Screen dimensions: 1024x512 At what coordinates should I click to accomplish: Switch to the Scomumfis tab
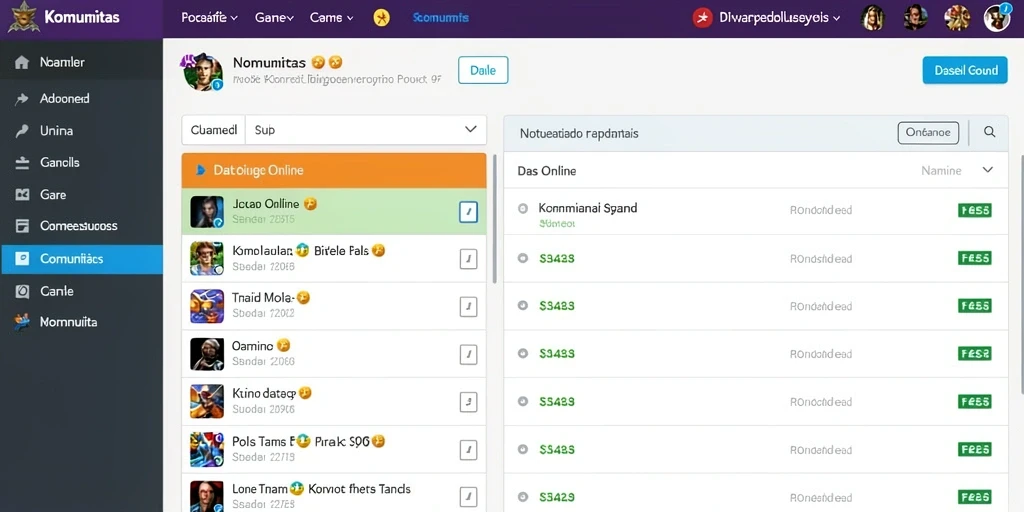pyautogui.click(x=440, y=18)
